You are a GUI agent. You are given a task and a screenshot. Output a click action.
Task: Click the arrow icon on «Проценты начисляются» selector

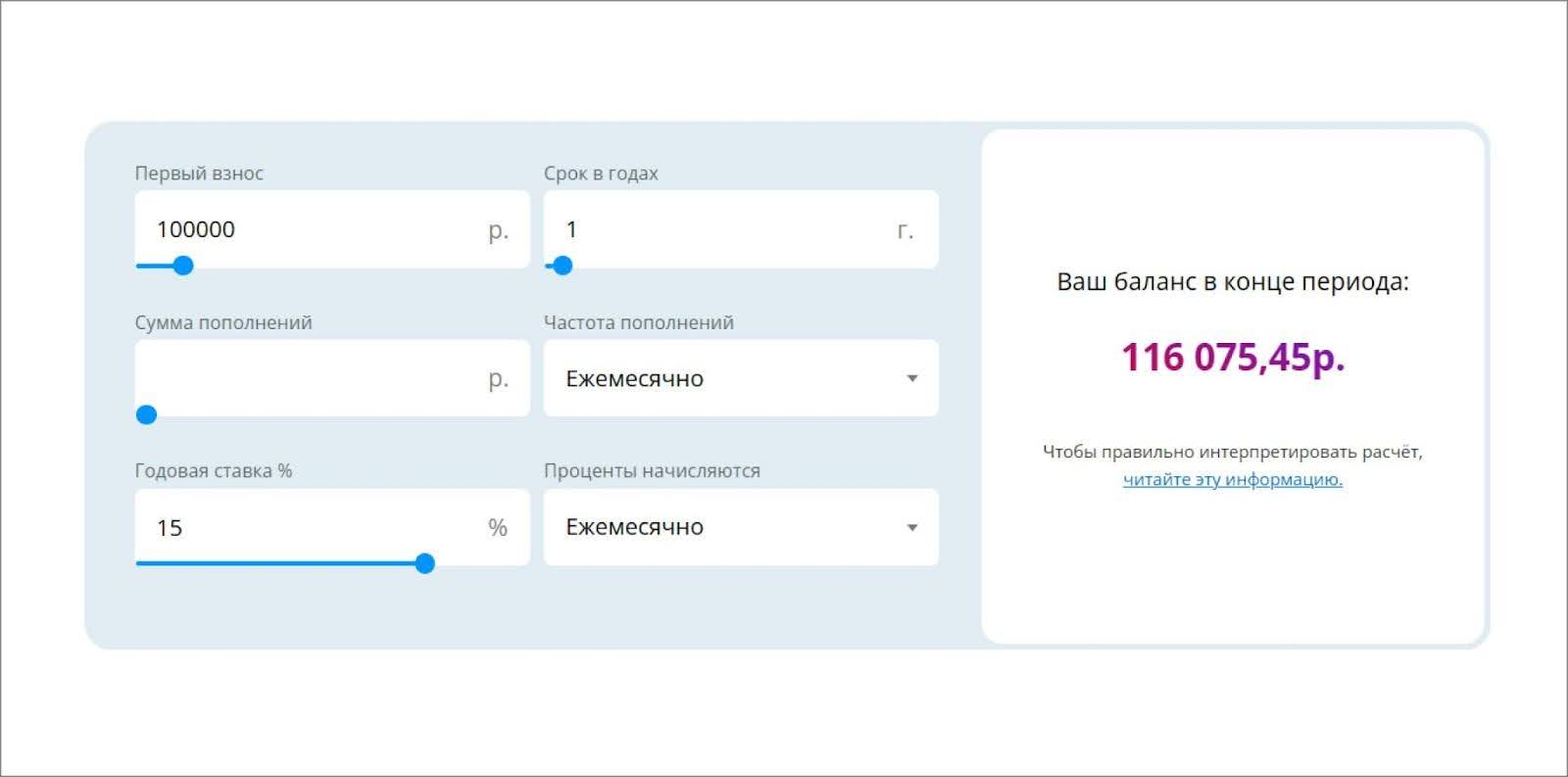(912, 527)
